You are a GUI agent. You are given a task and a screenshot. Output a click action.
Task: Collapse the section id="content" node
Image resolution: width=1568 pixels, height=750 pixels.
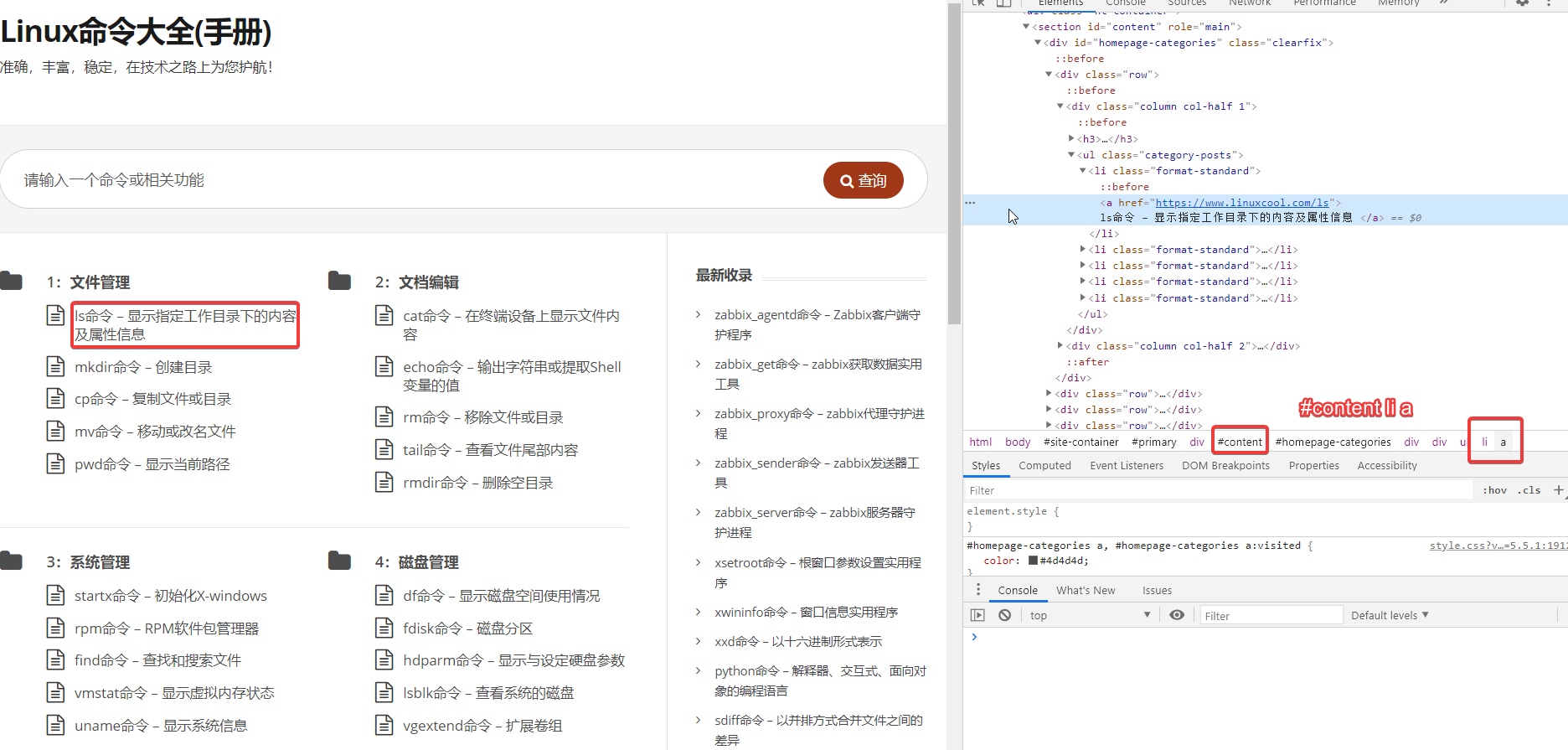click(1026, 27)
